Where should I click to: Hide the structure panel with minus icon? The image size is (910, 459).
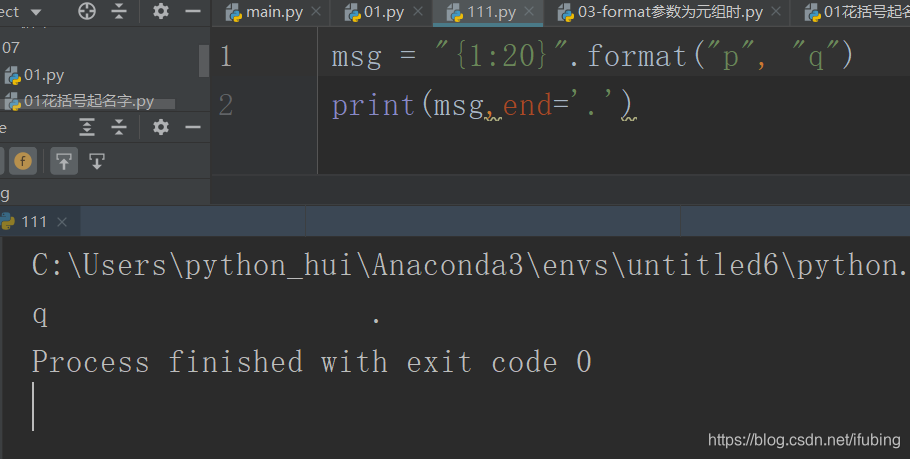coord(193,127)
